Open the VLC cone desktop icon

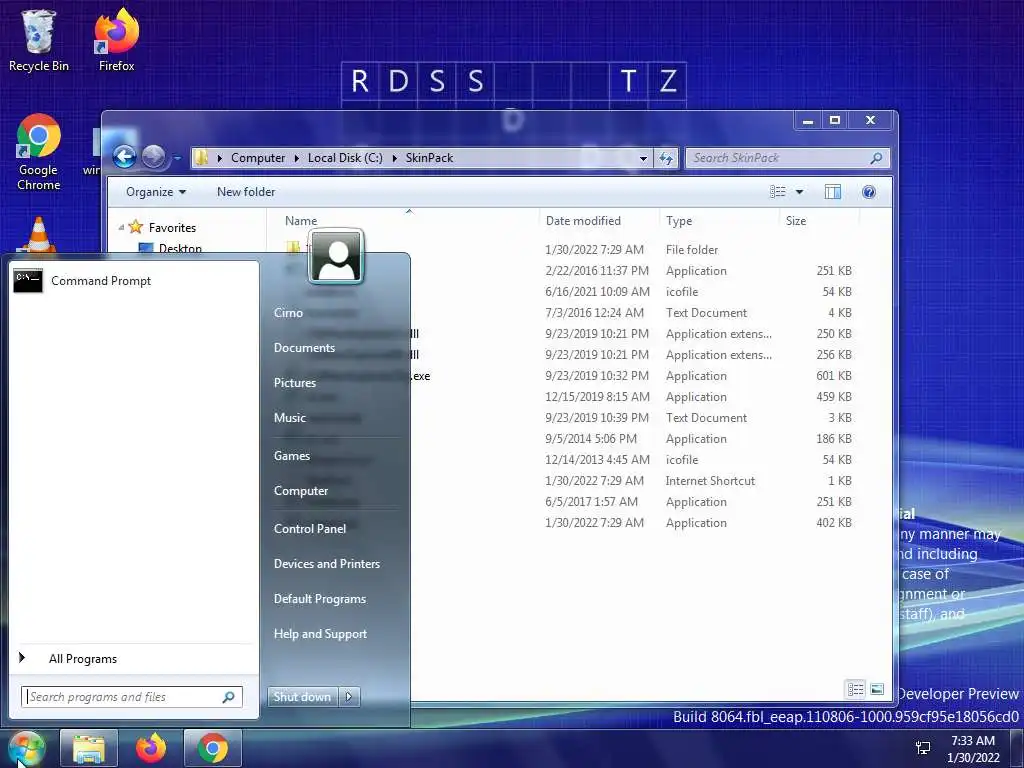click(39, 234)
